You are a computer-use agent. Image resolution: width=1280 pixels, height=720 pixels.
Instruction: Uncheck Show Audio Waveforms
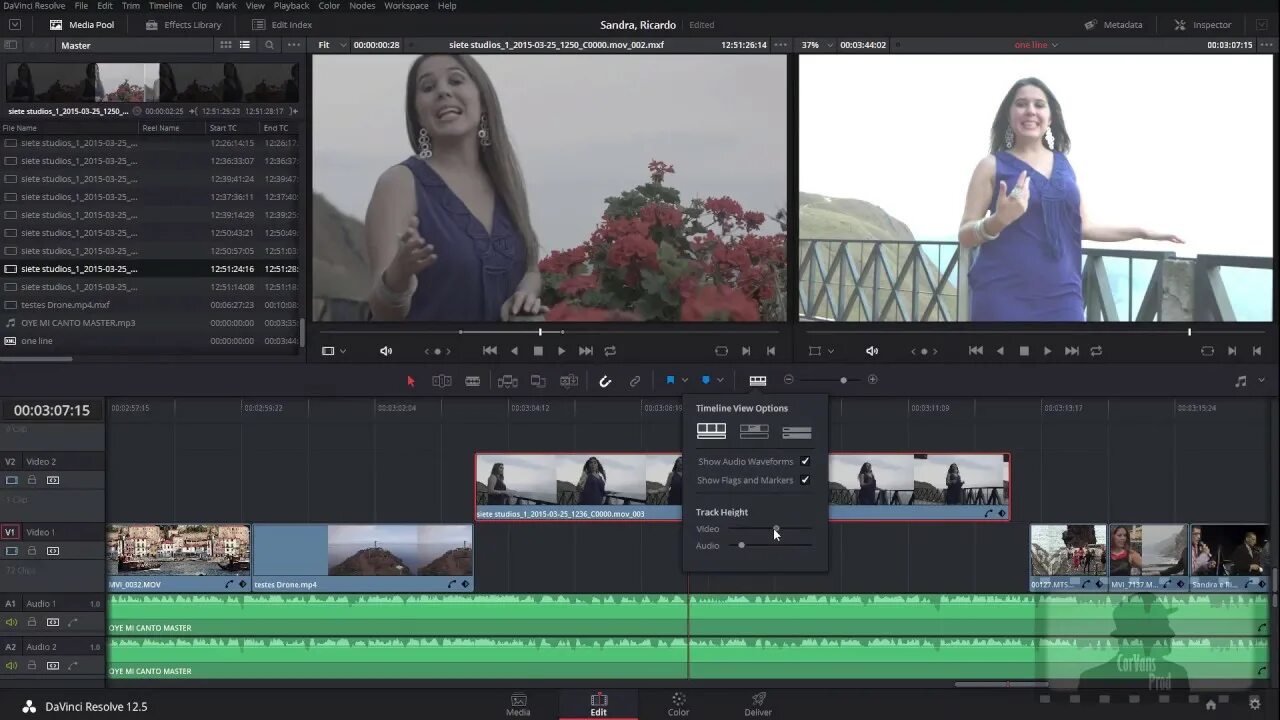click(x=805, y=461)
